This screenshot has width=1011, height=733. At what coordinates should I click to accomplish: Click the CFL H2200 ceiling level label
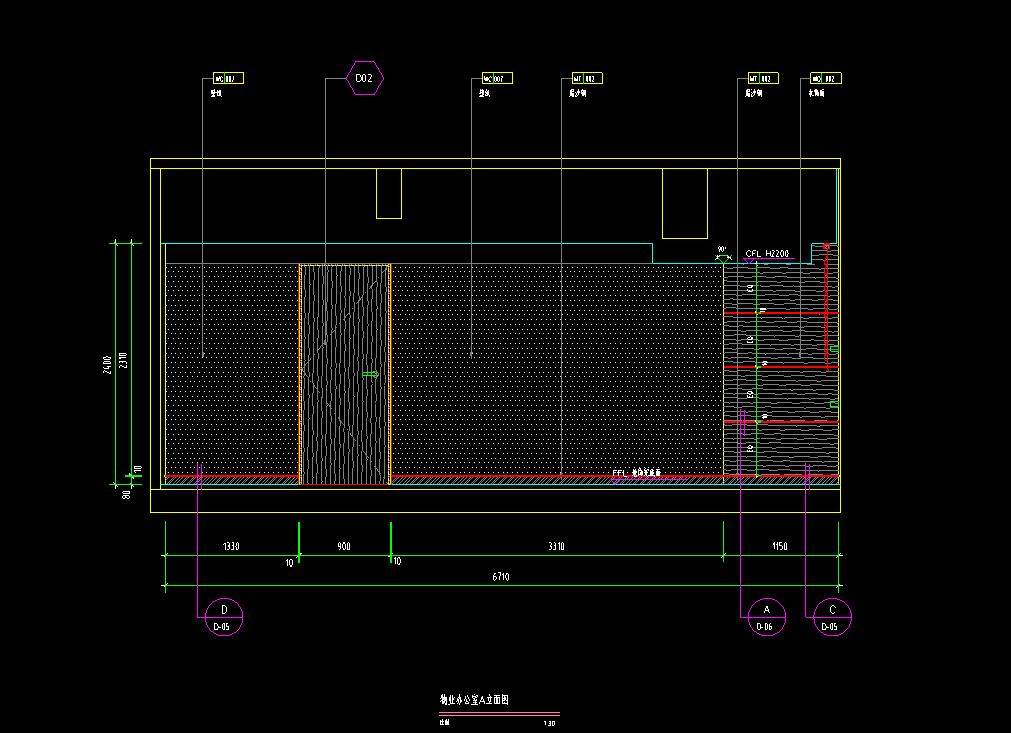coord(767,254)
